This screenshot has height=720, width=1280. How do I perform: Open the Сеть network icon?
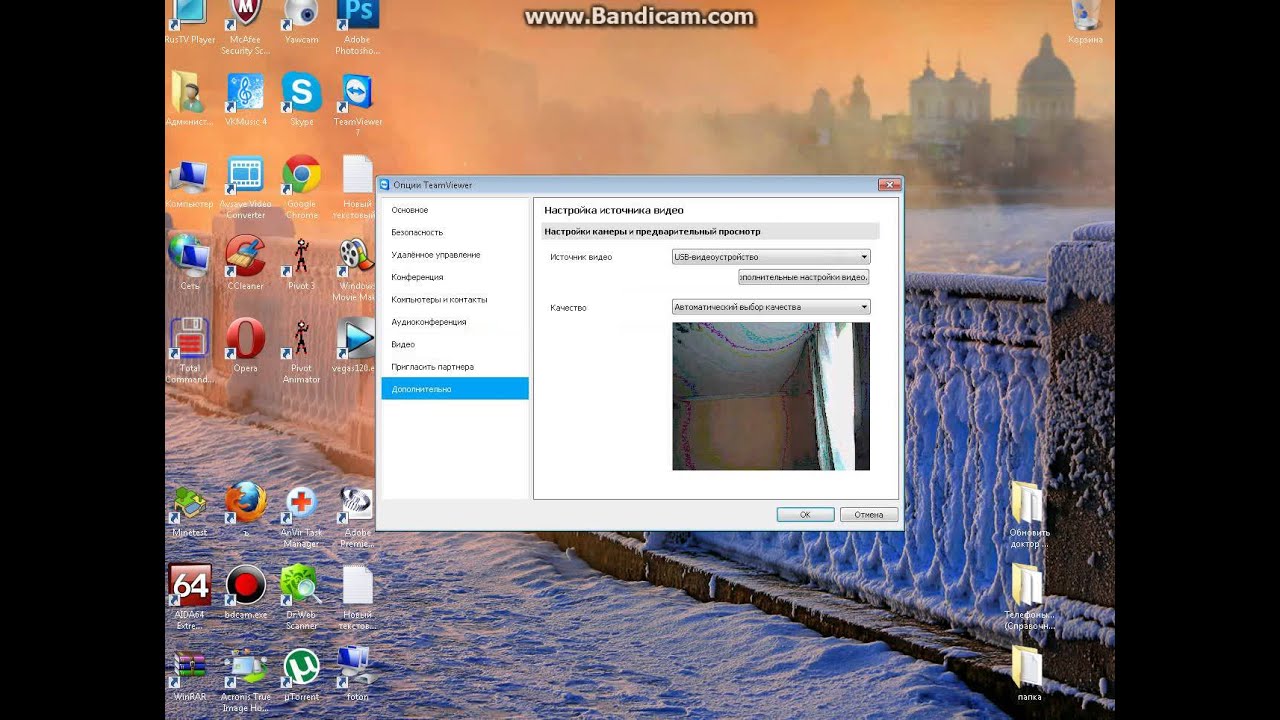[189, 263]
